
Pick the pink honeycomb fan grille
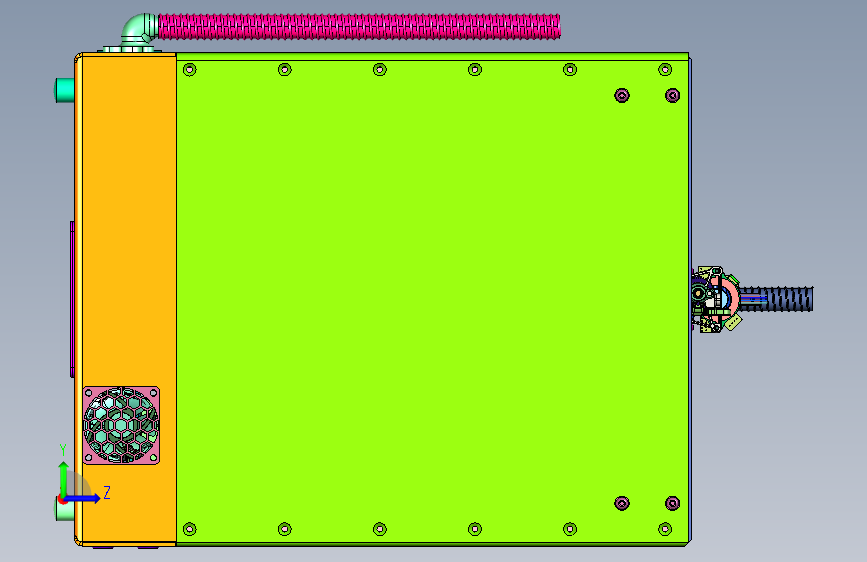click(x=121, y=425)
